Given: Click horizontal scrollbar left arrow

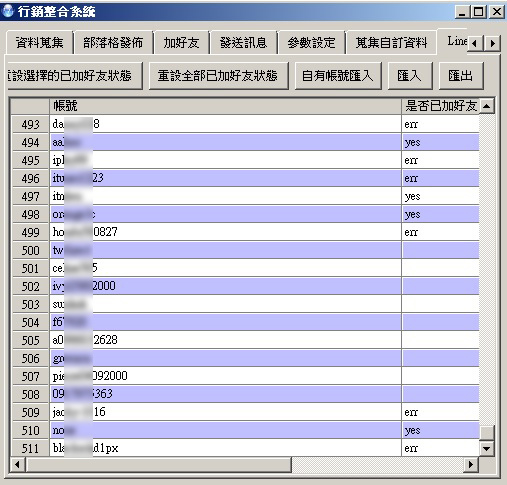Looking at the screenshot, I should tap(17, 464).
